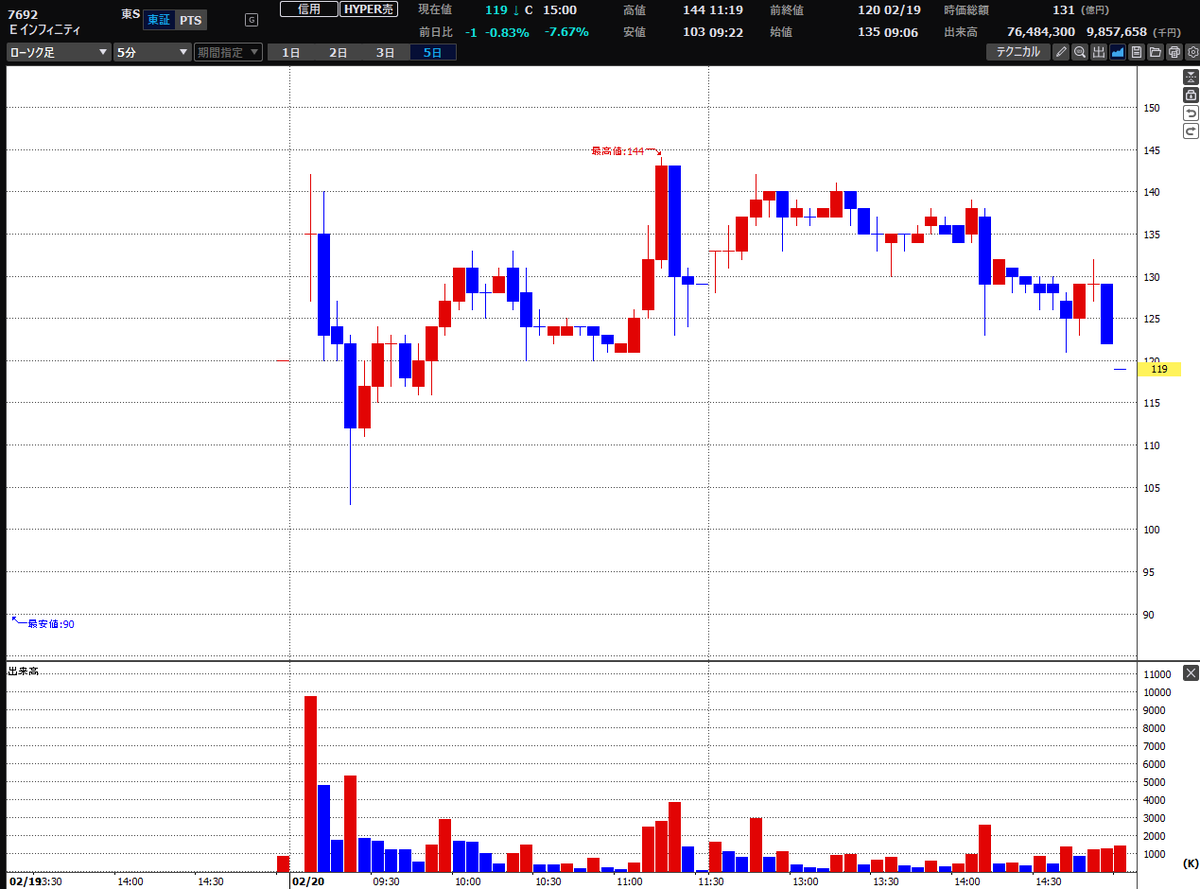Image resolution: width=1200 pixels, height=889 pixels.
Task: Open chart settings gear
Action: (1190, 52)
